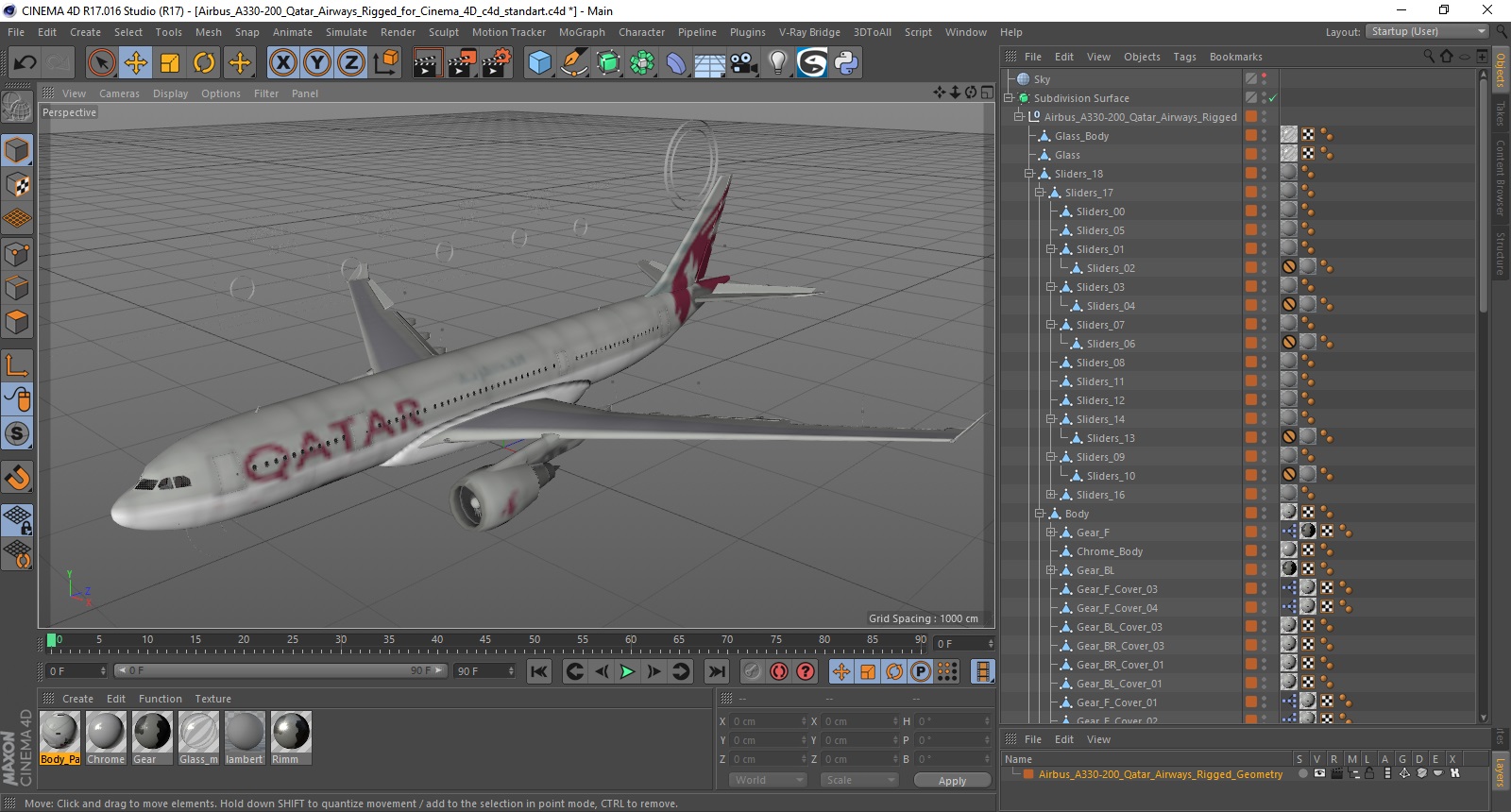Image resolution: width=1511 pixels, height=812 pixels.
Task: Toggle Snap magnet icon
Action: pos(17,478)
